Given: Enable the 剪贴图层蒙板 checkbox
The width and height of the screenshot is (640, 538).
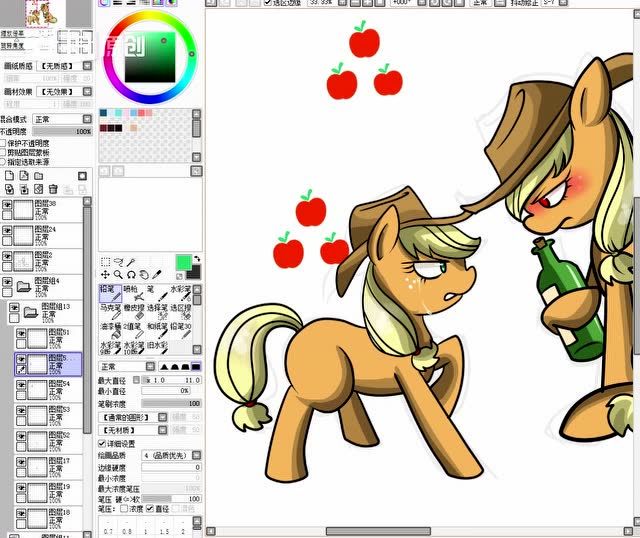Looking at the screenshot, I should coord(3,152).
